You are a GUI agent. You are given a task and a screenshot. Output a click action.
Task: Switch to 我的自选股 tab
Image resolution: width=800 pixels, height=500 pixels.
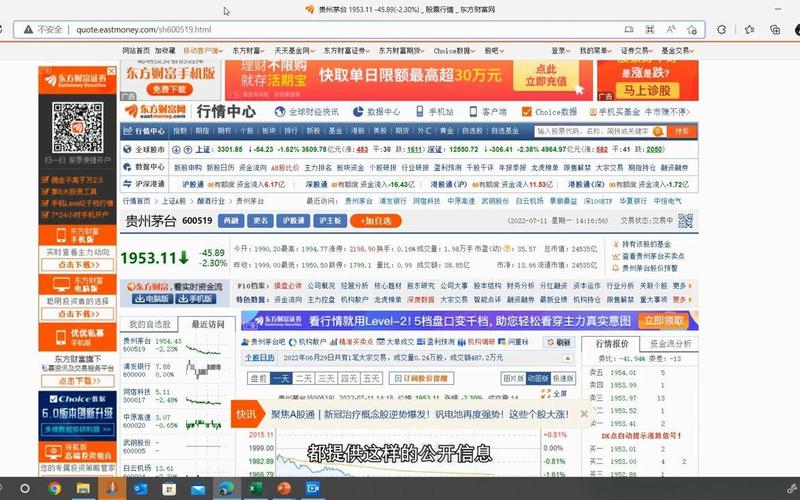(x=149, y=324)
